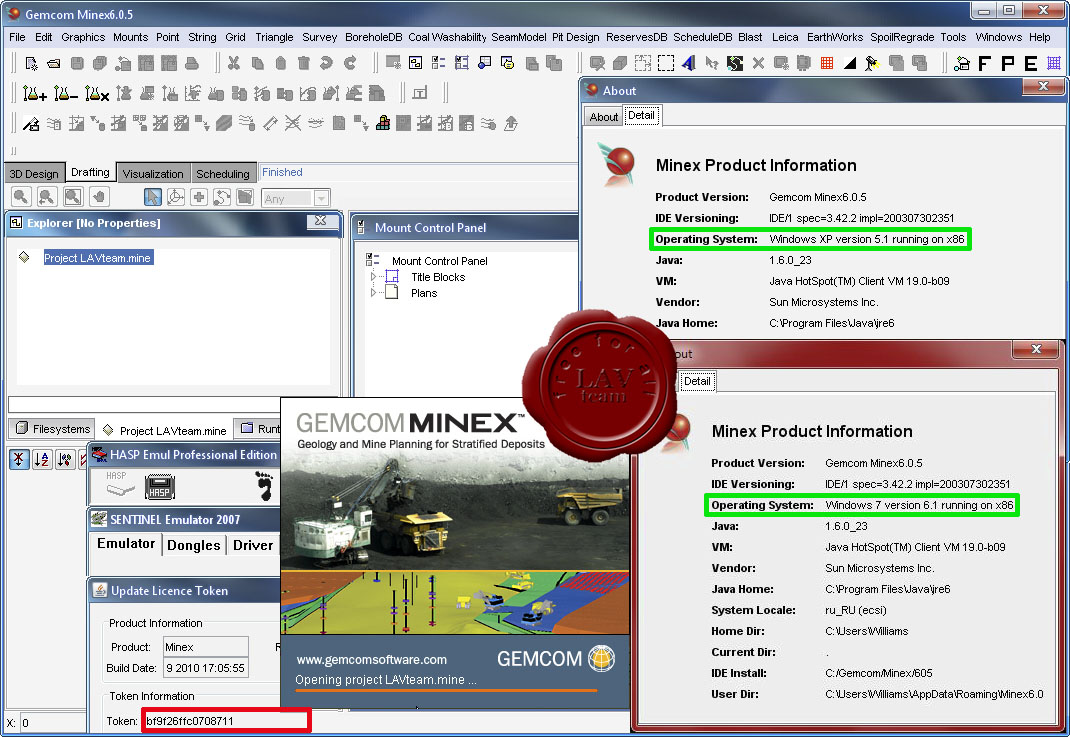Screen dimensions: 1070x737
Task: Click the Product field showing Minex
Action: (x=205, y=647)
